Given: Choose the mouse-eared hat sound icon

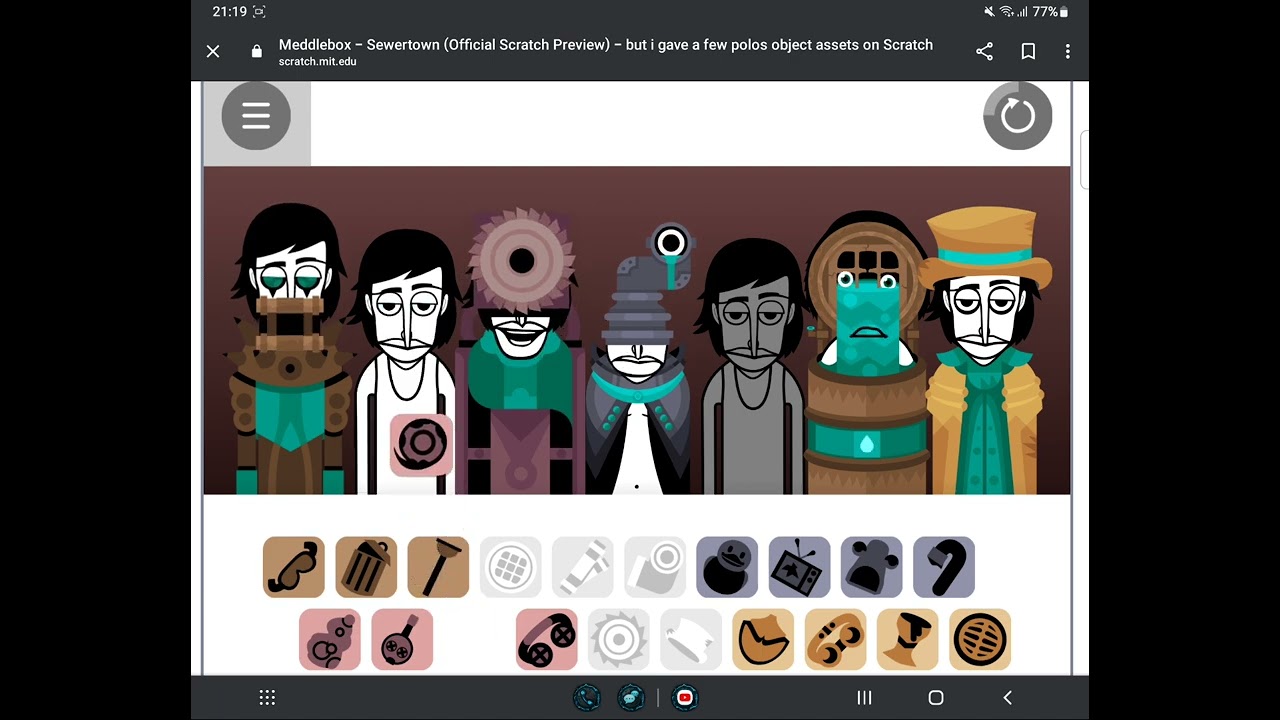Looking at the screenshot, I should (872, 567).
